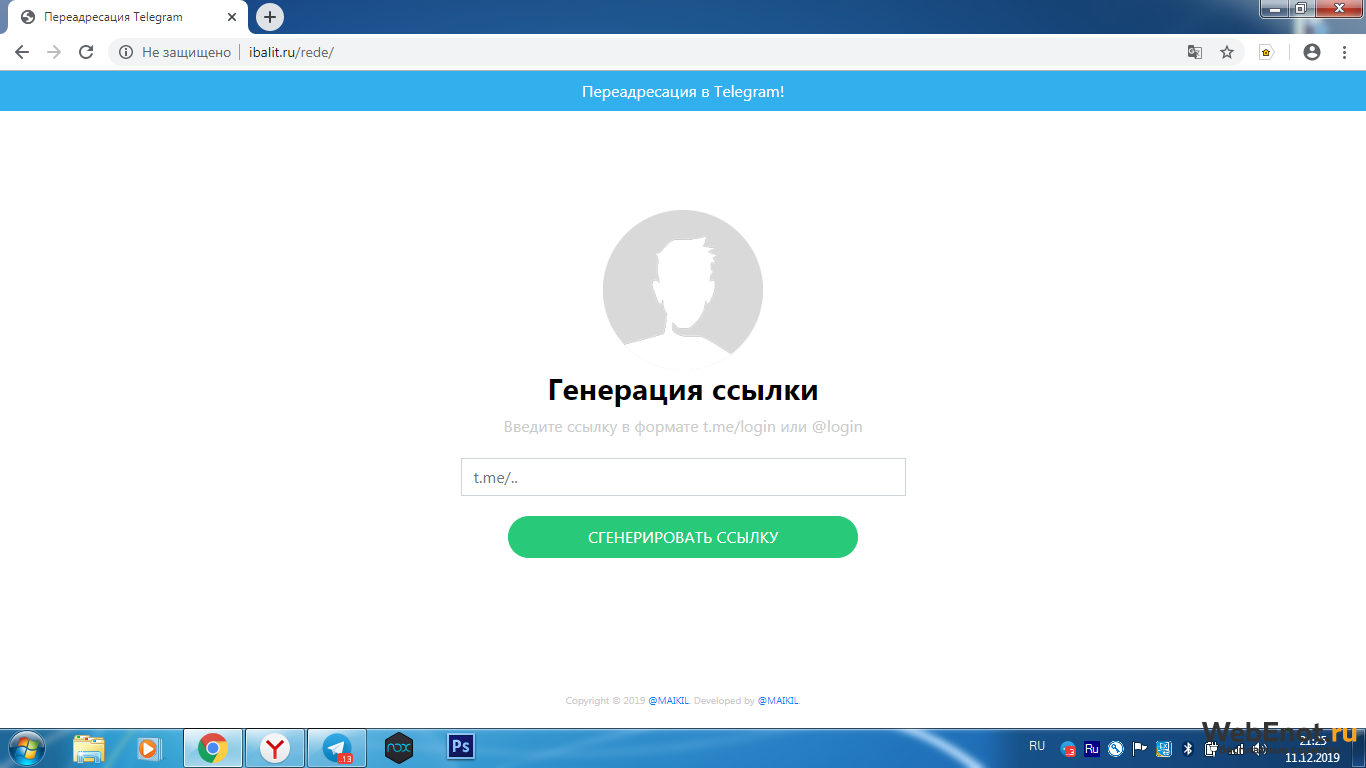Open the first @MAIKIL copyright link
Viewport: 1366px width, 768px height.
pos(669,701)
